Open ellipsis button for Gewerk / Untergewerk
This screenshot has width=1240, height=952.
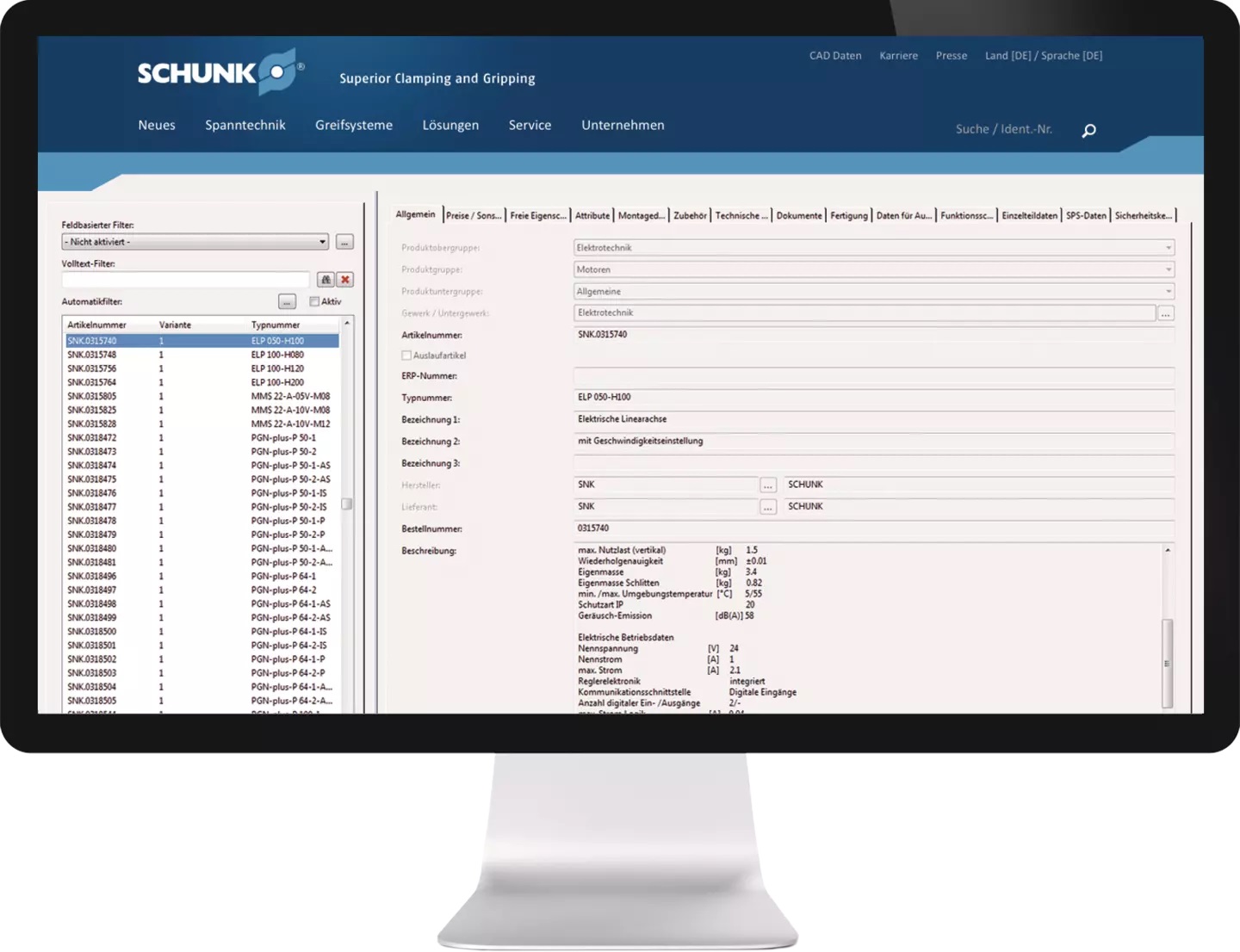click(1165, 313)
